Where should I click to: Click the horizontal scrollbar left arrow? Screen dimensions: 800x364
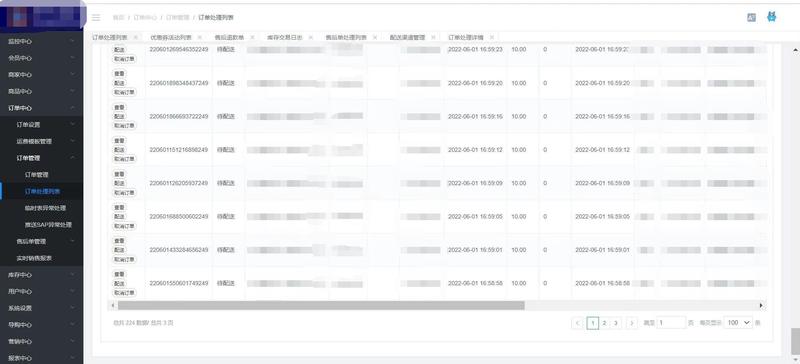point(112,305)
